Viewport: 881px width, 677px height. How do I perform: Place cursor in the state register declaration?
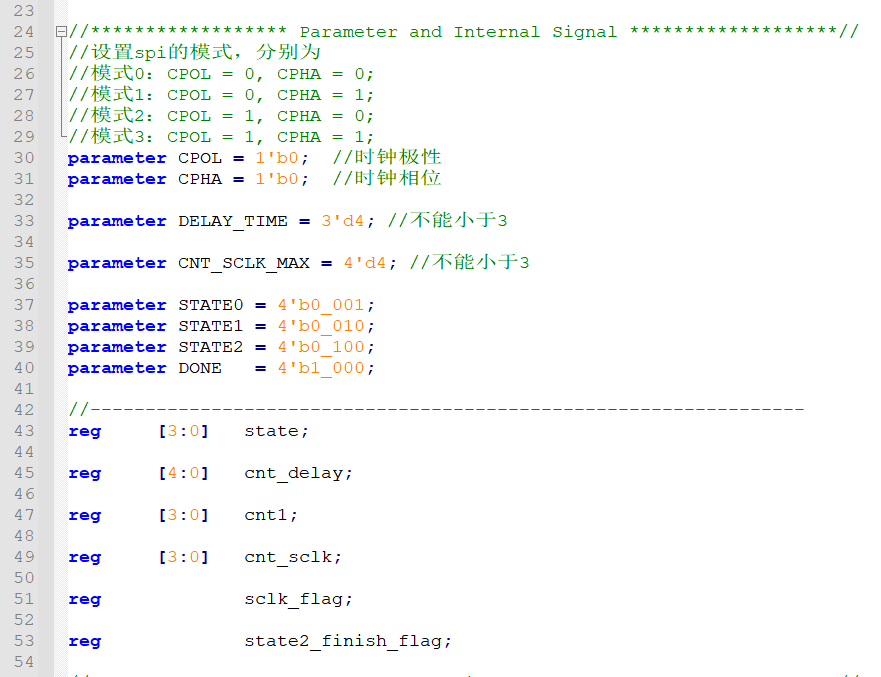click(270, 430)
